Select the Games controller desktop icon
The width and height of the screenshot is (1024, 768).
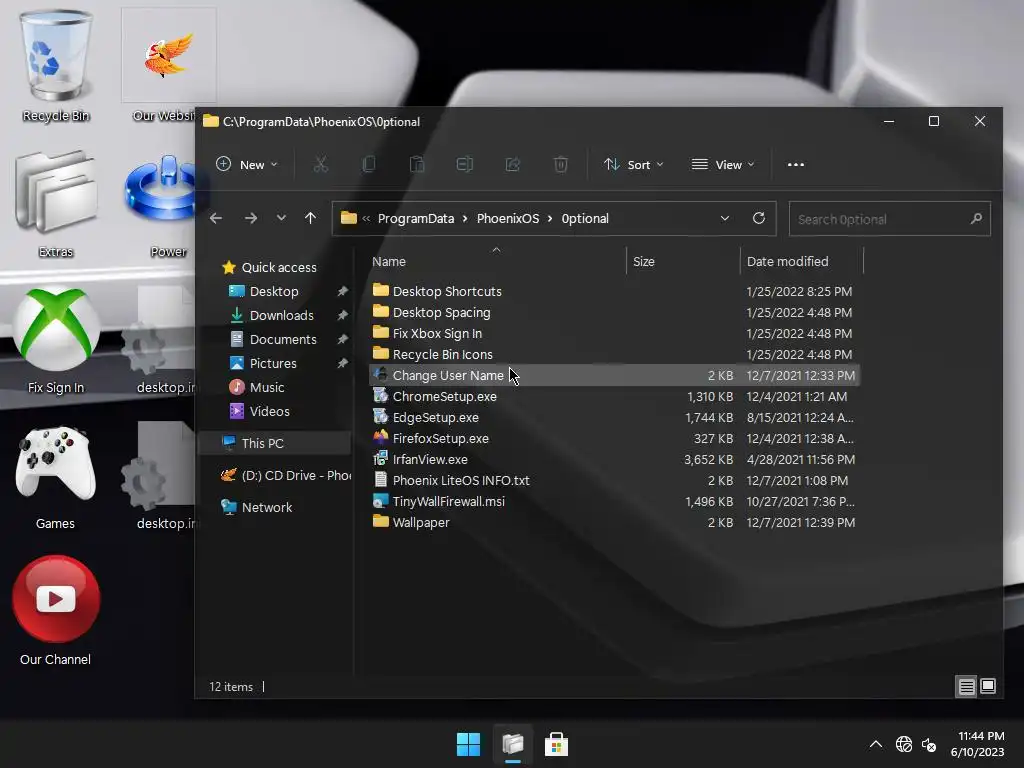[56, 477]
